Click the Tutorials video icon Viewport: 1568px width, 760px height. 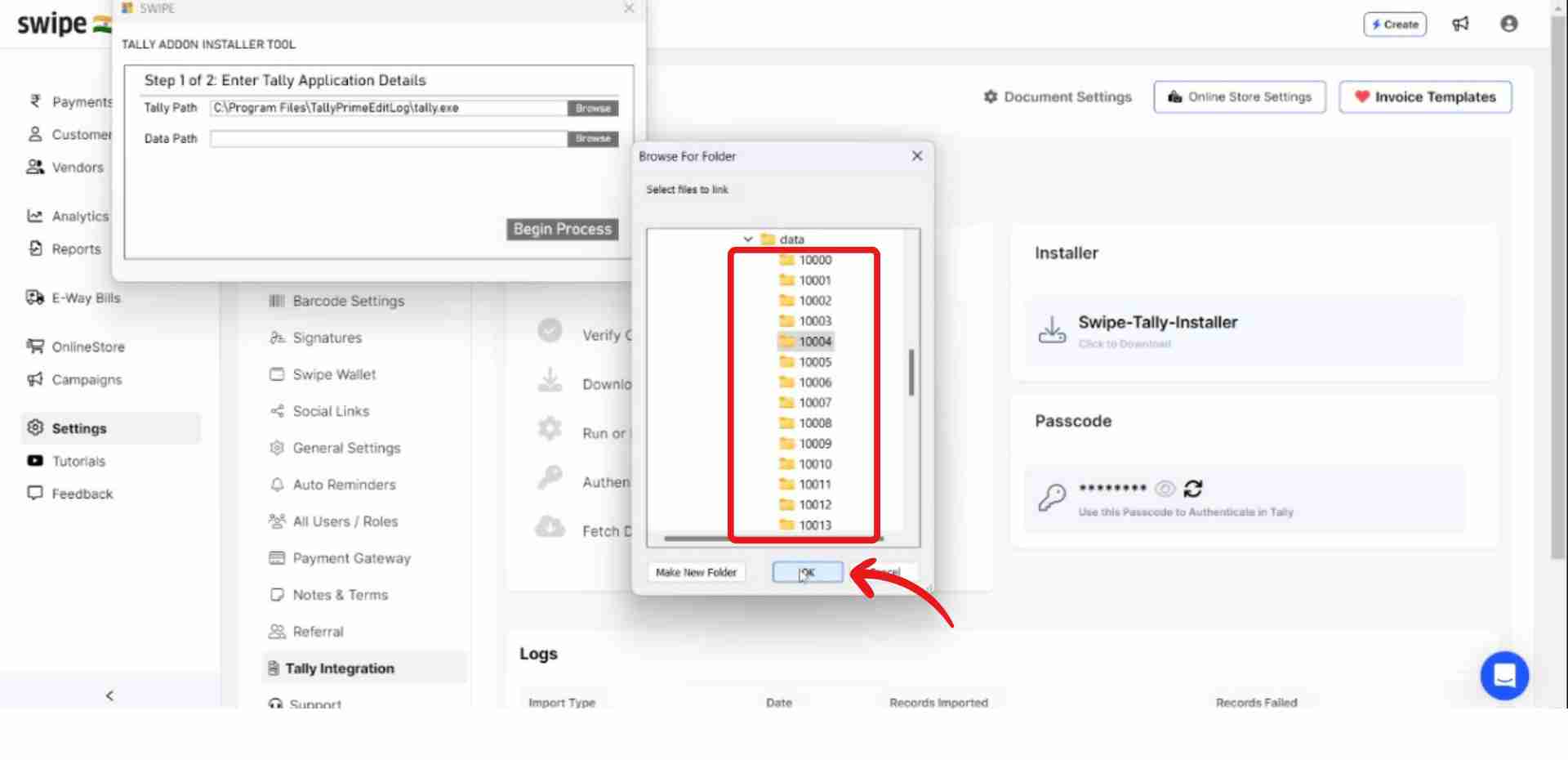tap(35, 461)
